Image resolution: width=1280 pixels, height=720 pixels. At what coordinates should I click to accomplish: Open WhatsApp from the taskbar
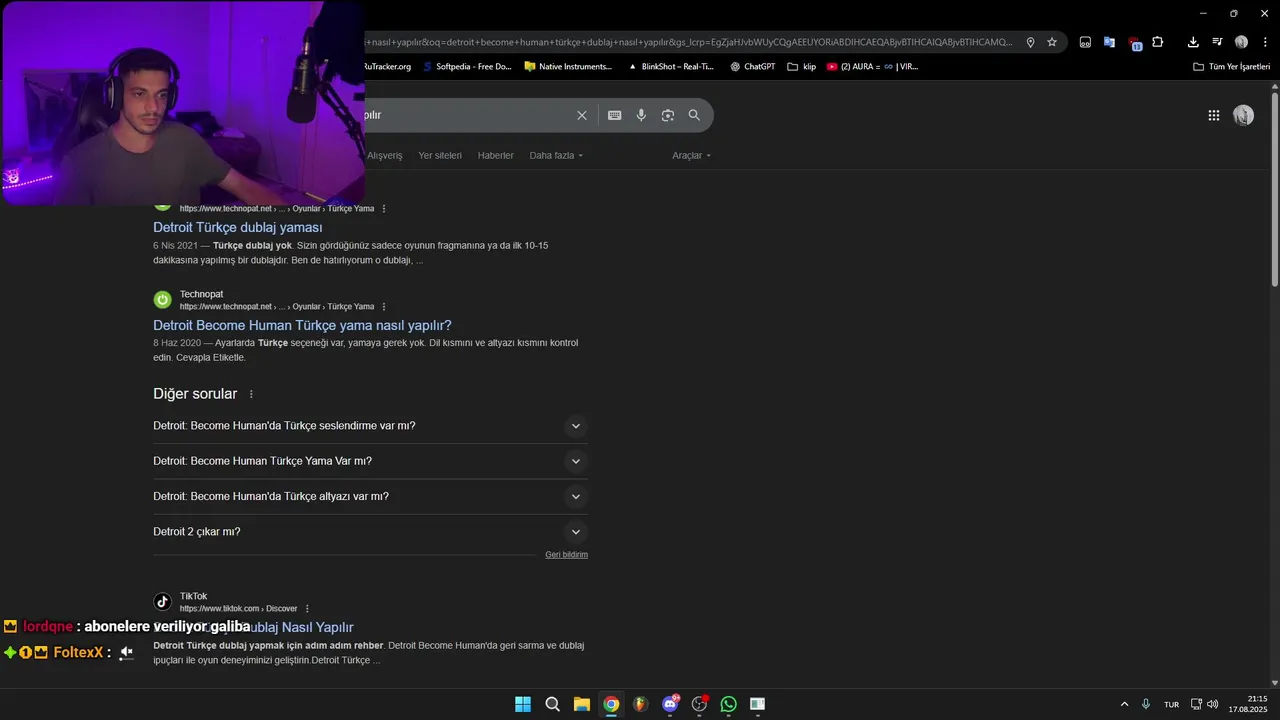[x=728, y=704]
